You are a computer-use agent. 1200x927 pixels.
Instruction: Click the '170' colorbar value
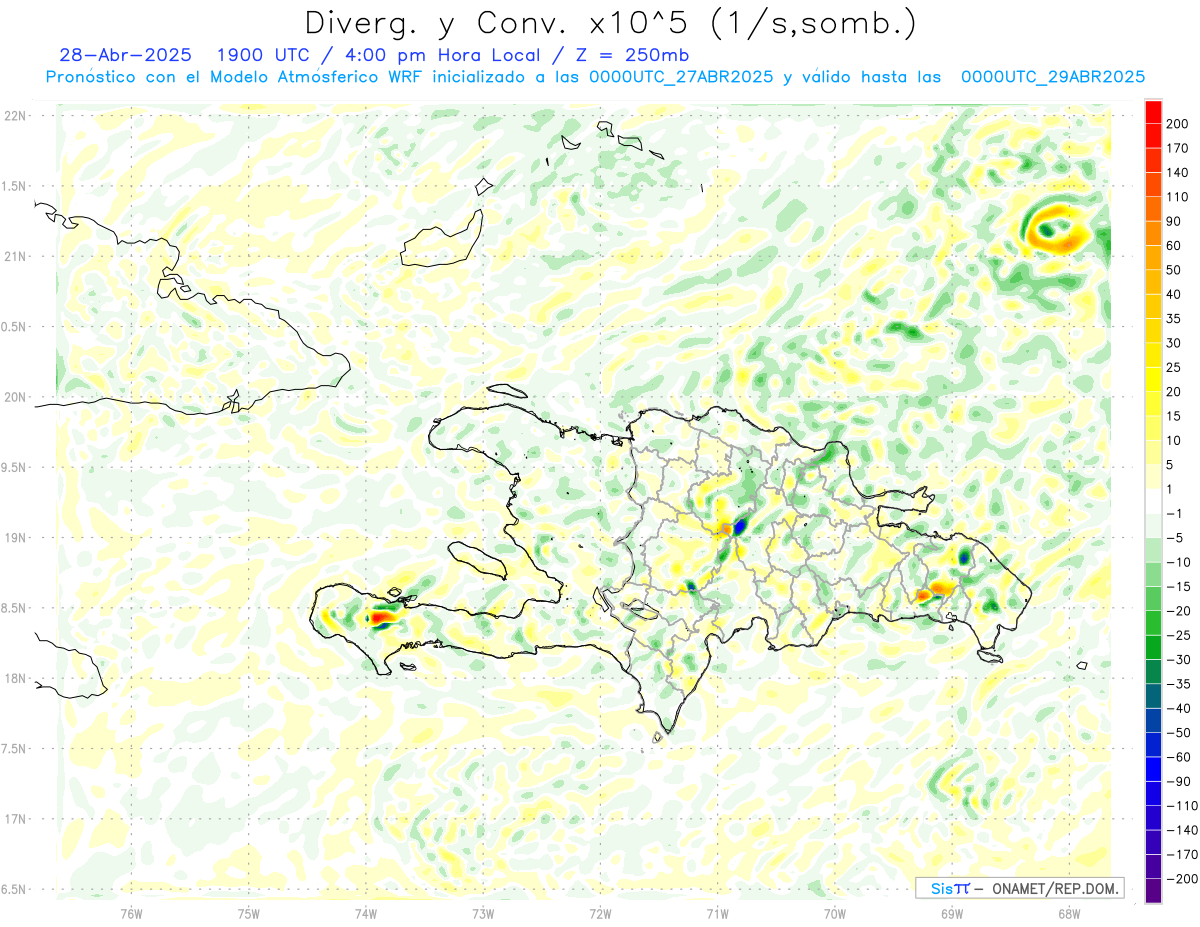click(1179, 148)
